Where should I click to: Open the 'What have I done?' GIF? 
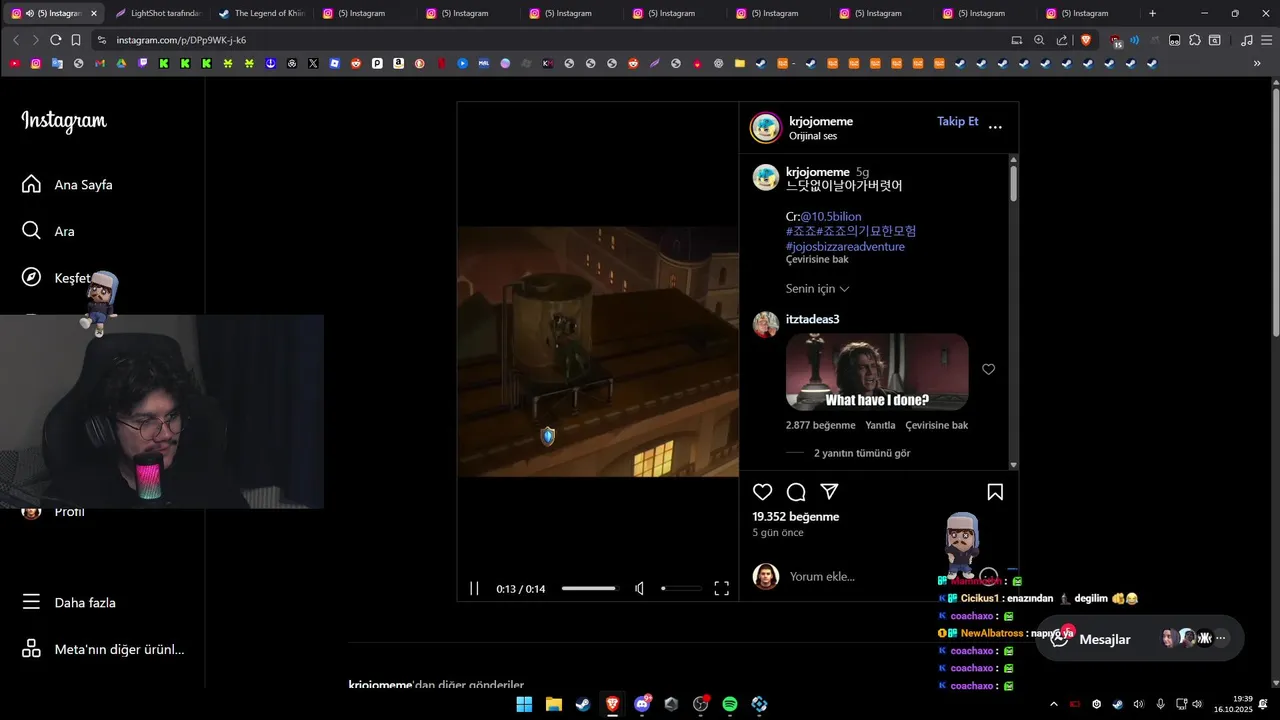click(x=877, y=372)
